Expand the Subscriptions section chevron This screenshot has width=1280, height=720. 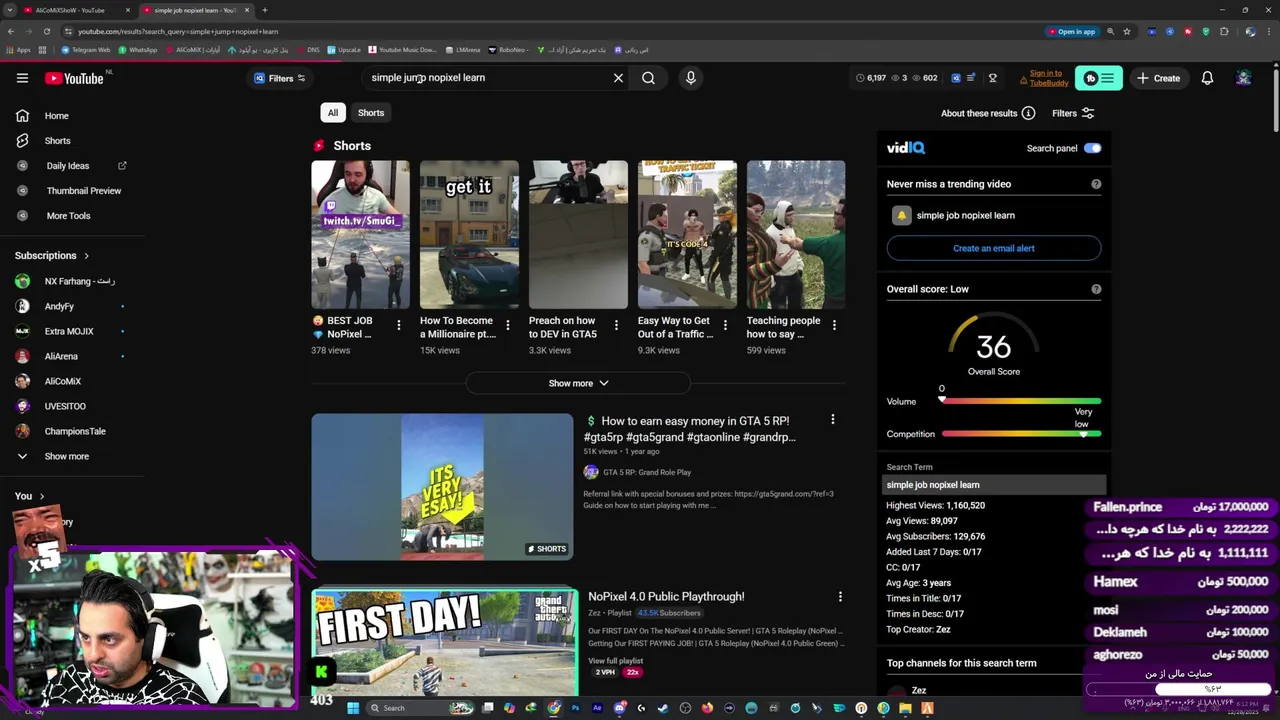pos(86,256)
